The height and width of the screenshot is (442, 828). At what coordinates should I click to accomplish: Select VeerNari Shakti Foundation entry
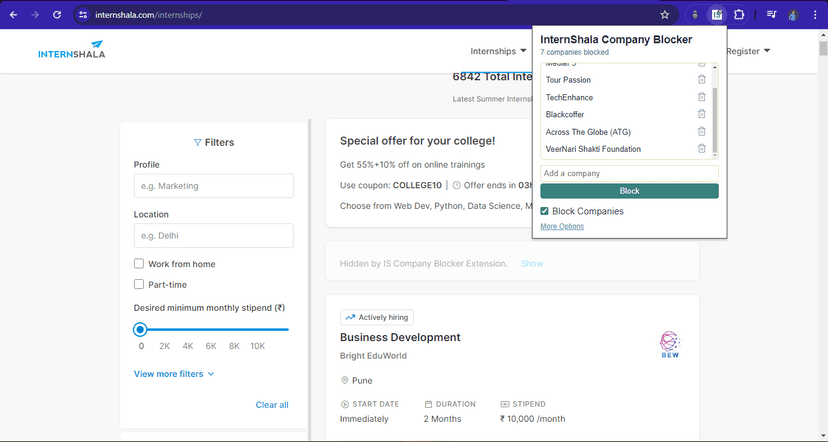[x=593, y=149]
